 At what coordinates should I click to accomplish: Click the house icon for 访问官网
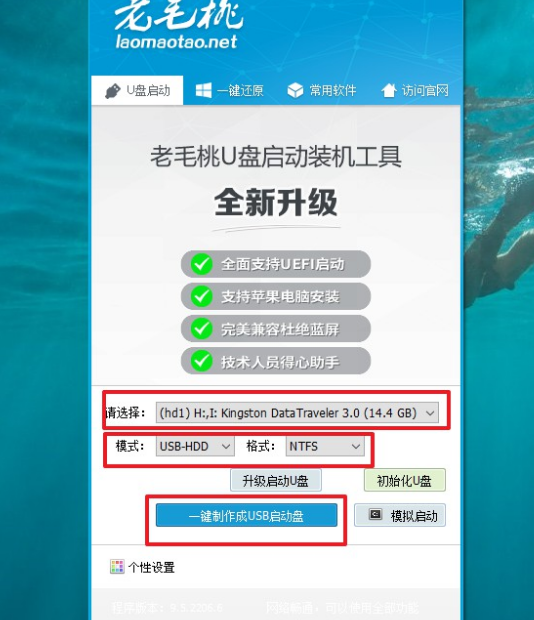pyautogui.click(x=389, y=90)
